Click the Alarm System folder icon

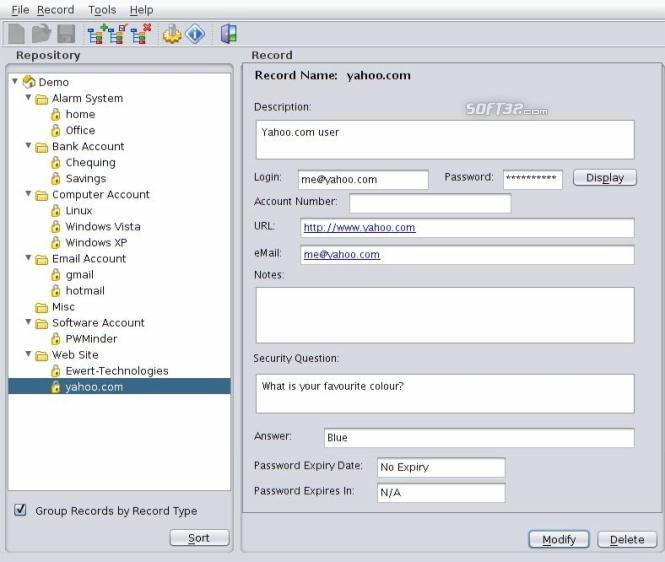click(42, 99)
